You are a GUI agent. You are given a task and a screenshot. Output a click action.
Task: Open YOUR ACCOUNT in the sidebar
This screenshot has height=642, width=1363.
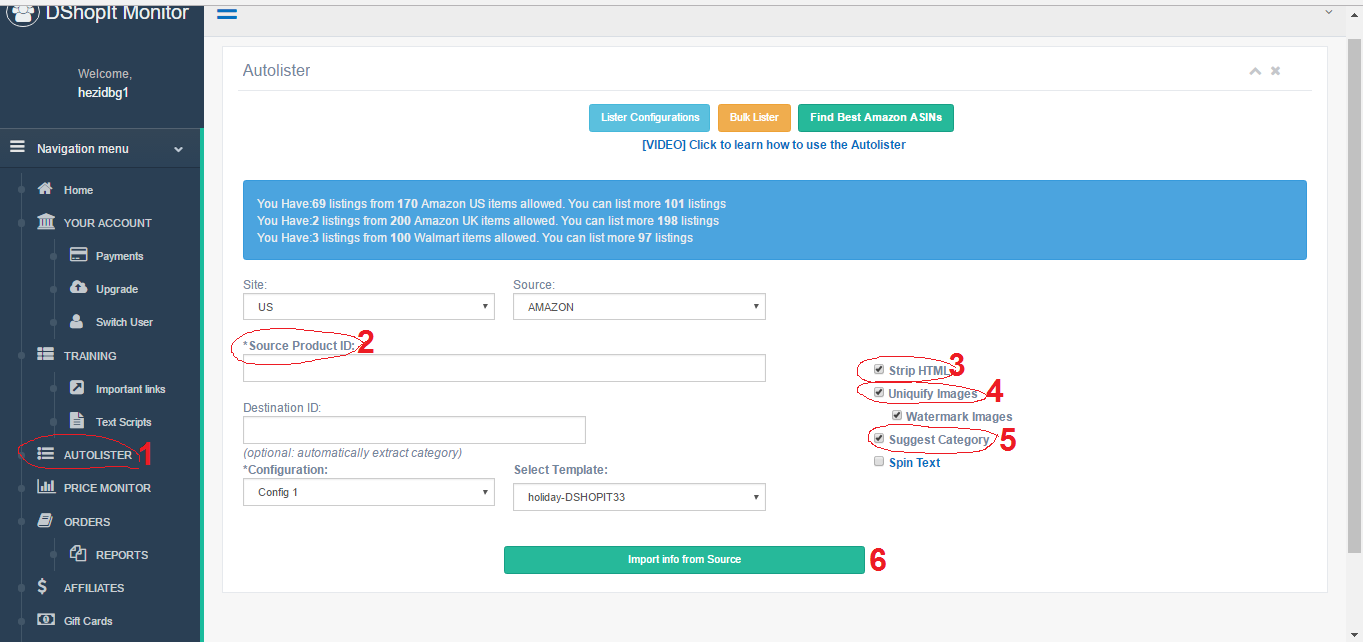click(107, 223)
